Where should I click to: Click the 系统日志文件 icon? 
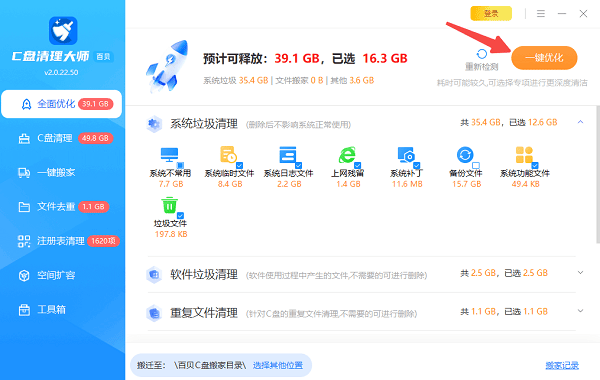[288, 155]
